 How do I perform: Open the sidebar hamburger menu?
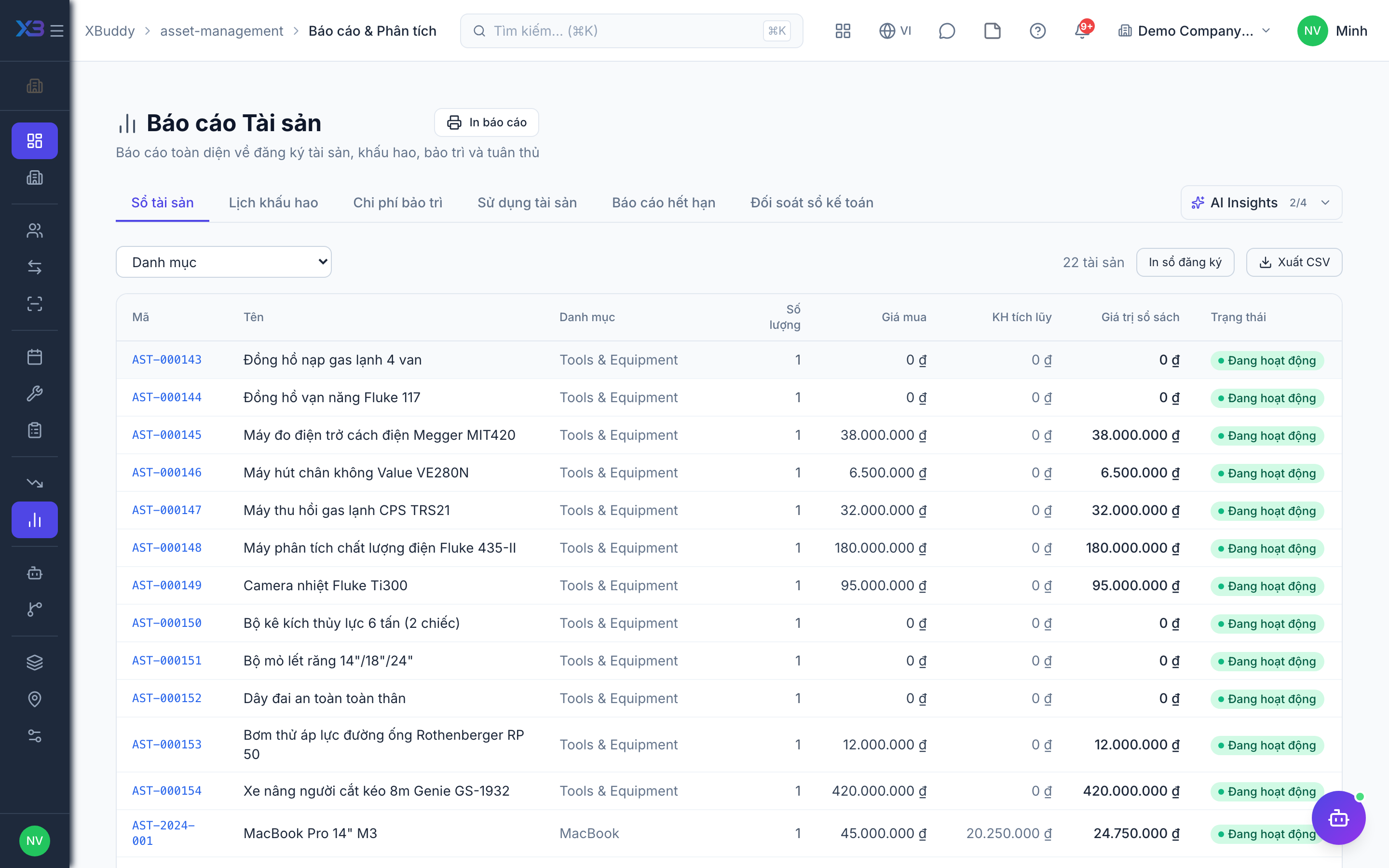tap(57, 31)
